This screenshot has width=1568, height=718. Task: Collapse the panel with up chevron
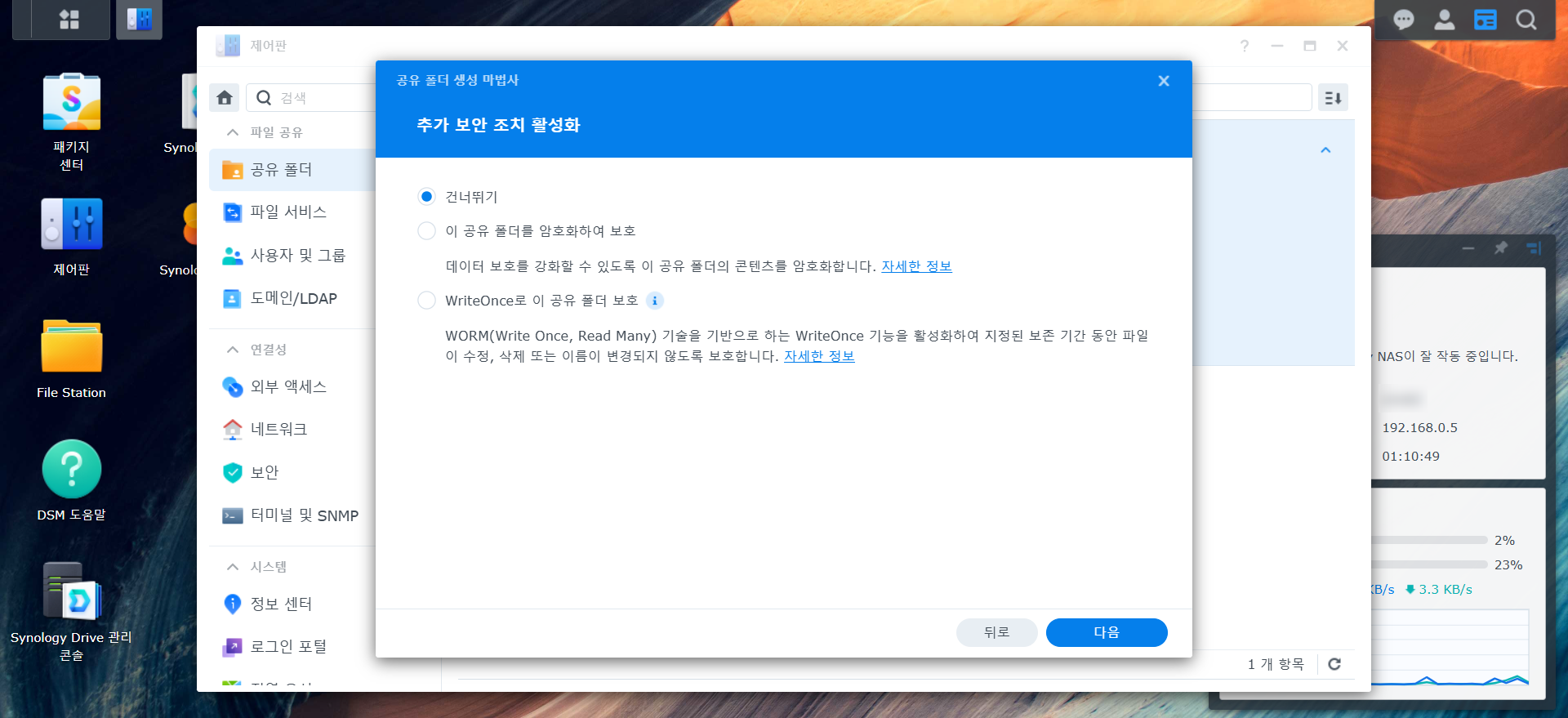pyautogui.click(x=1325, y=150)
